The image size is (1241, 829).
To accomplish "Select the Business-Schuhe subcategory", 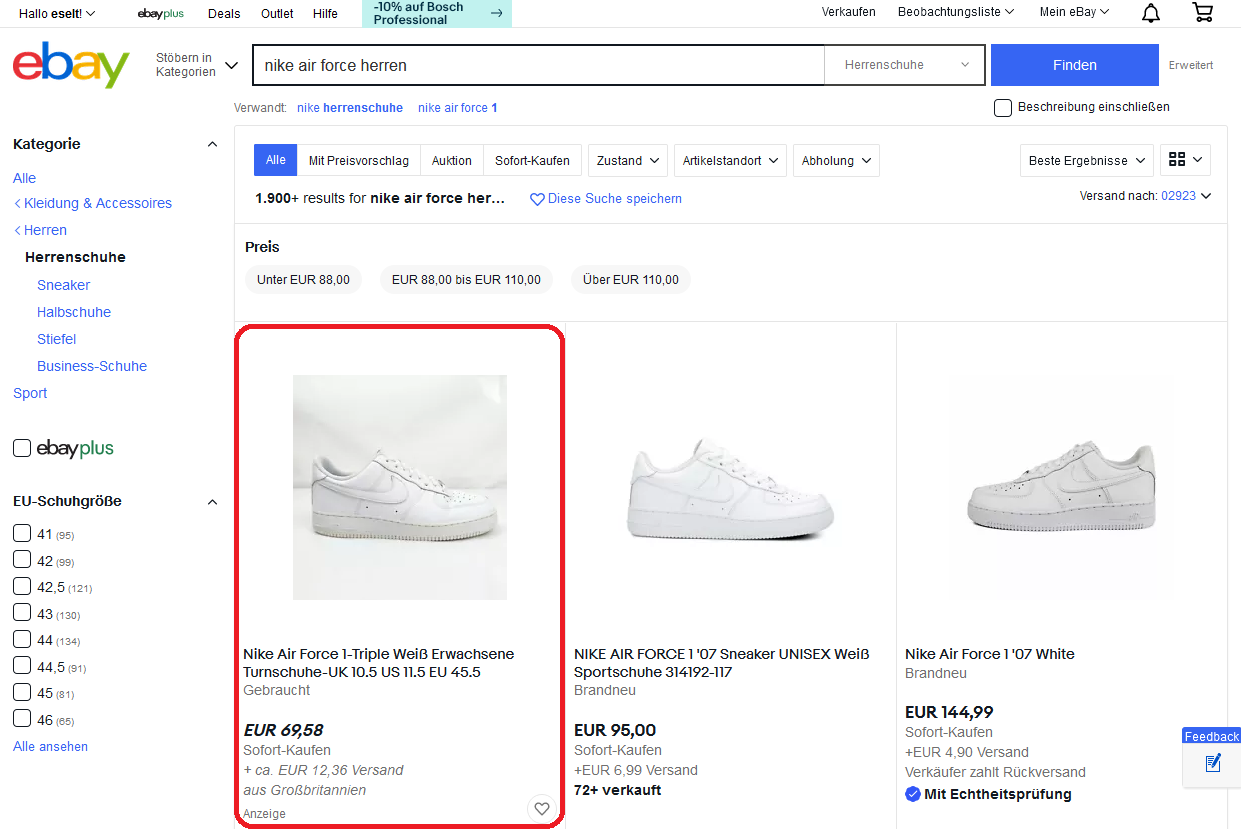I will coord(92,366).
